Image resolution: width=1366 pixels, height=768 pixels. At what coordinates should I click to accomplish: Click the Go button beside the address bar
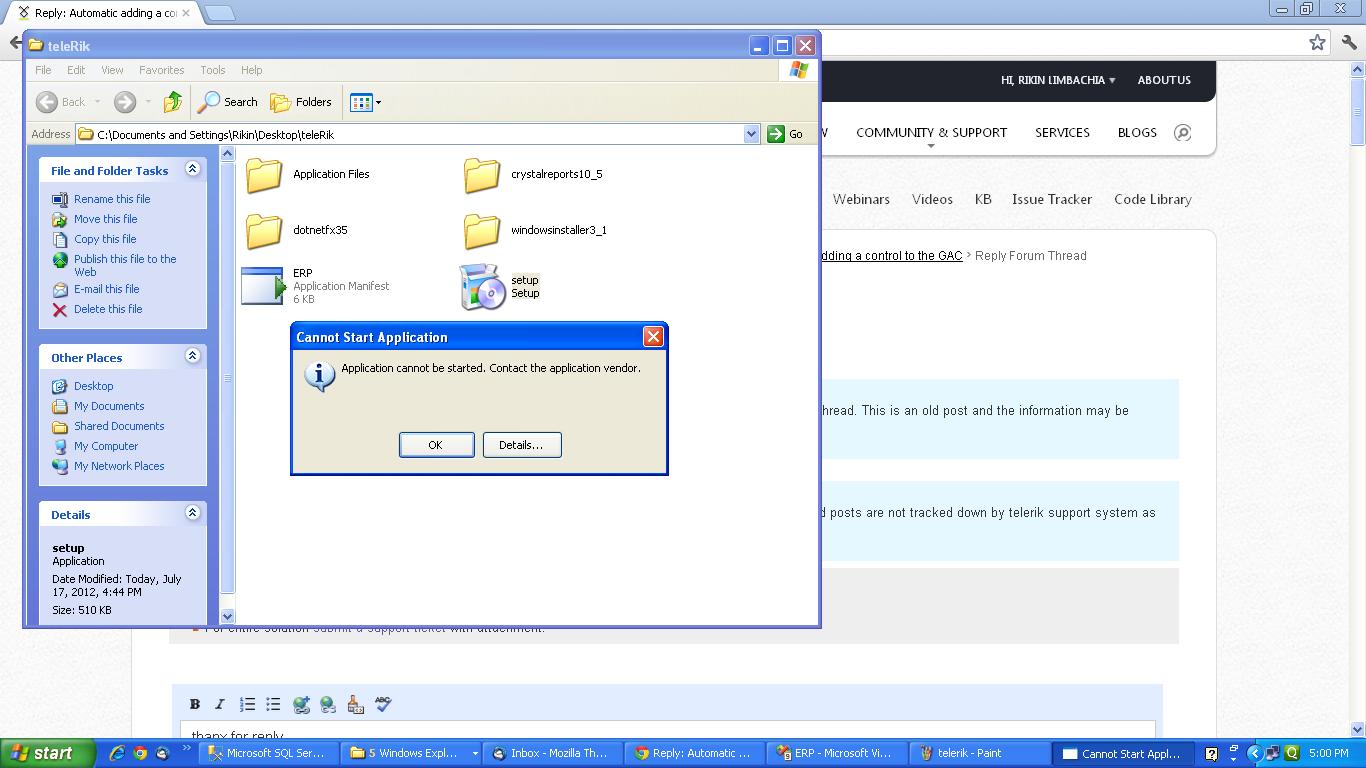click(x=785, y=134)
